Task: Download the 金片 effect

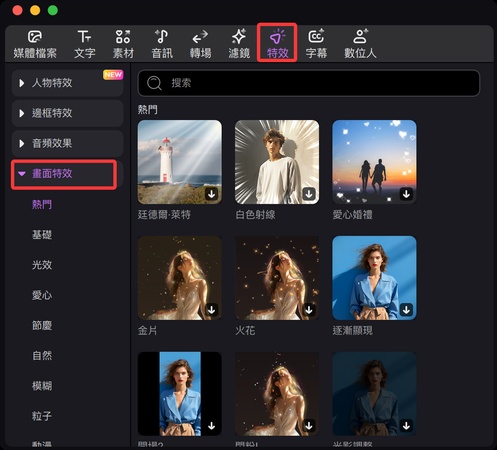Action: (212, 310)
